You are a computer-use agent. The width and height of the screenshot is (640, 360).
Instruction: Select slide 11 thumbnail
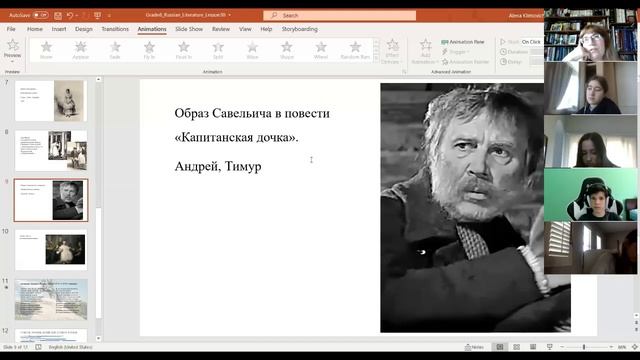coord(51,299)
